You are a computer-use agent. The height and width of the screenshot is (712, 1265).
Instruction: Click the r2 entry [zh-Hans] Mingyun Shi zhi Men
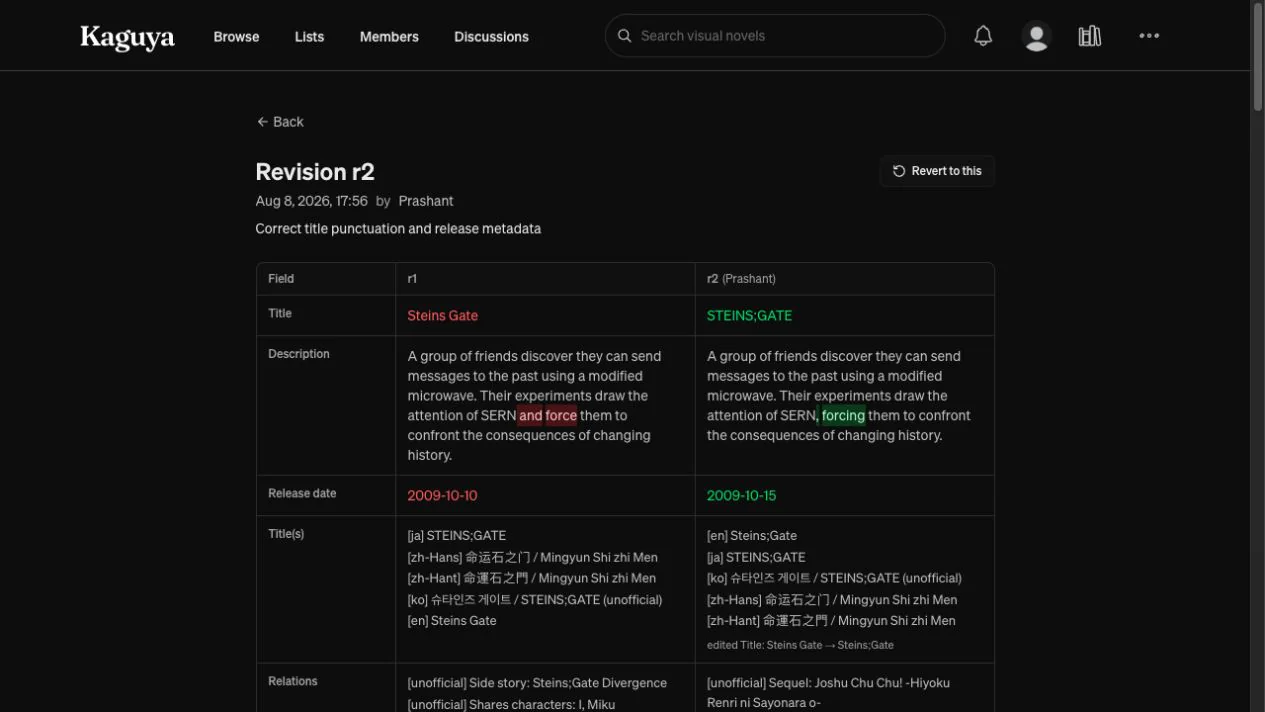(x=832, y=600)
